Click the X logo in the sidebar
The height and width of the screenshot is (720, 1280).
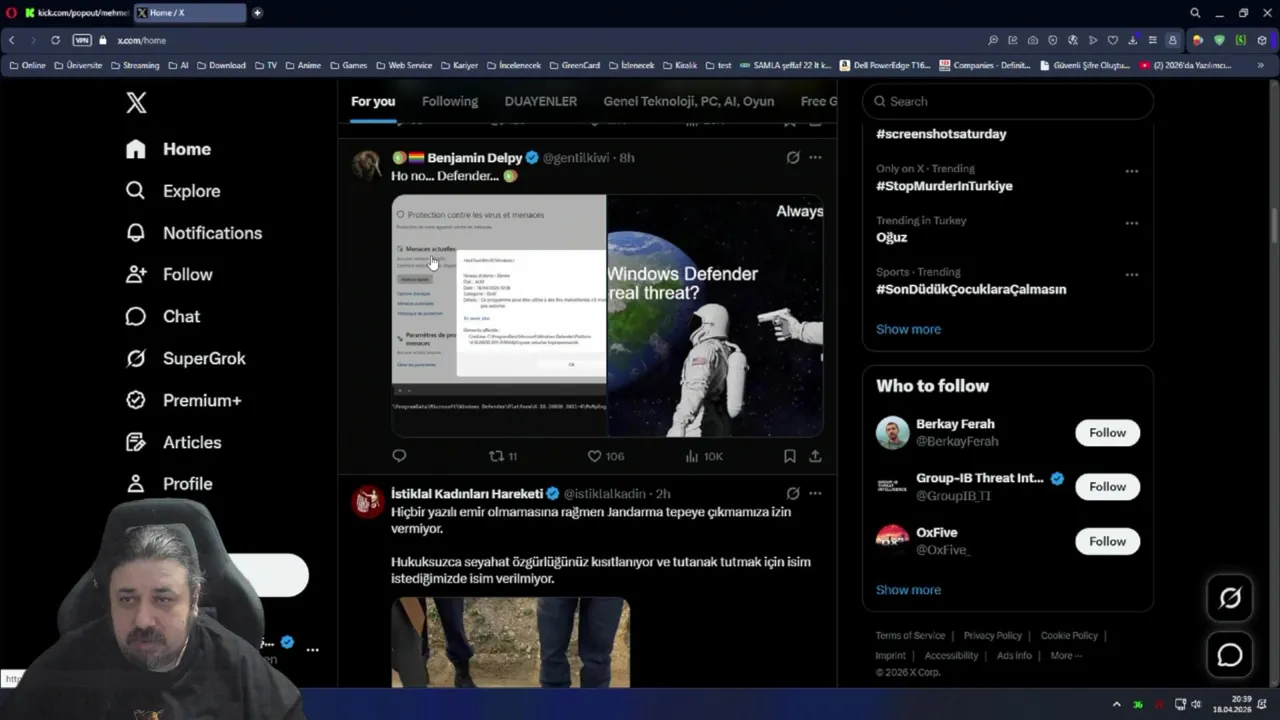pos(136,102)
